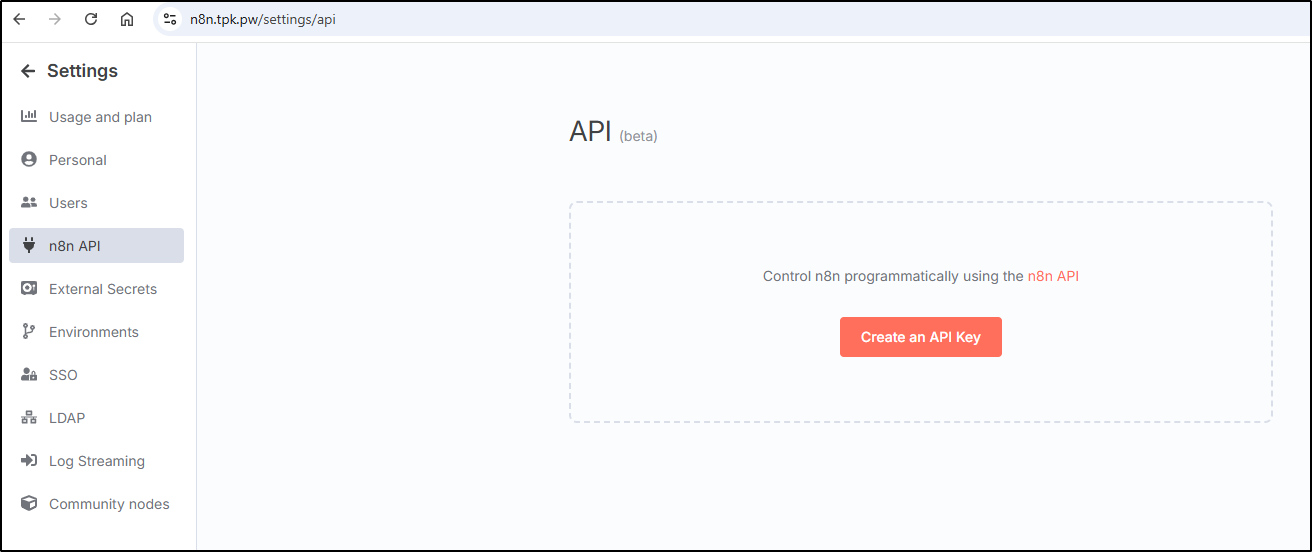This screenshot has height=552, width=1312.
Task: Click the browser back arrow
Action: point(19,19)
